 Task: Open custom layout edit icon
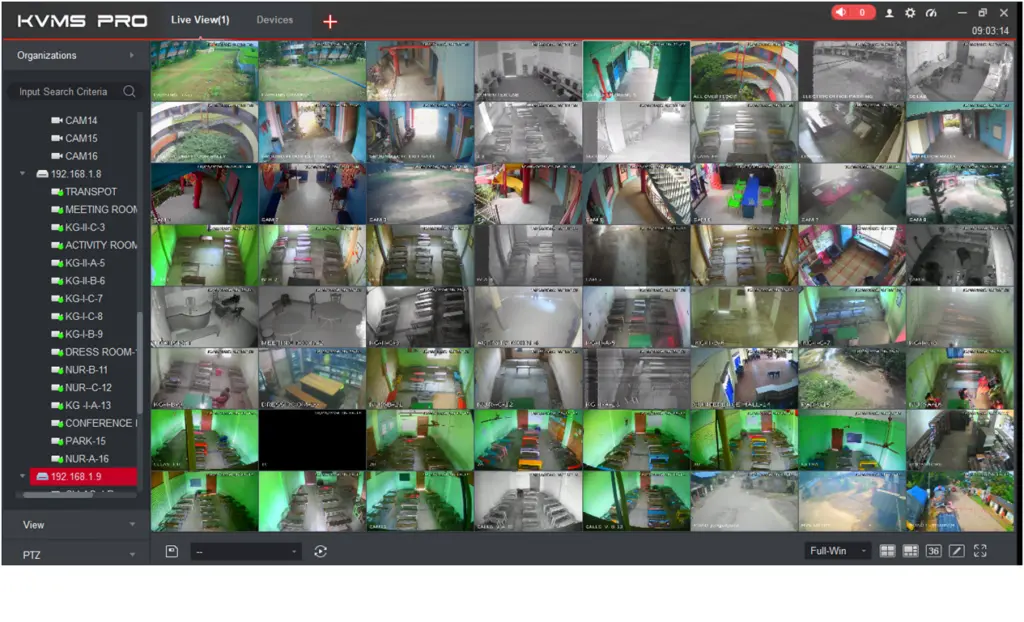957,551
